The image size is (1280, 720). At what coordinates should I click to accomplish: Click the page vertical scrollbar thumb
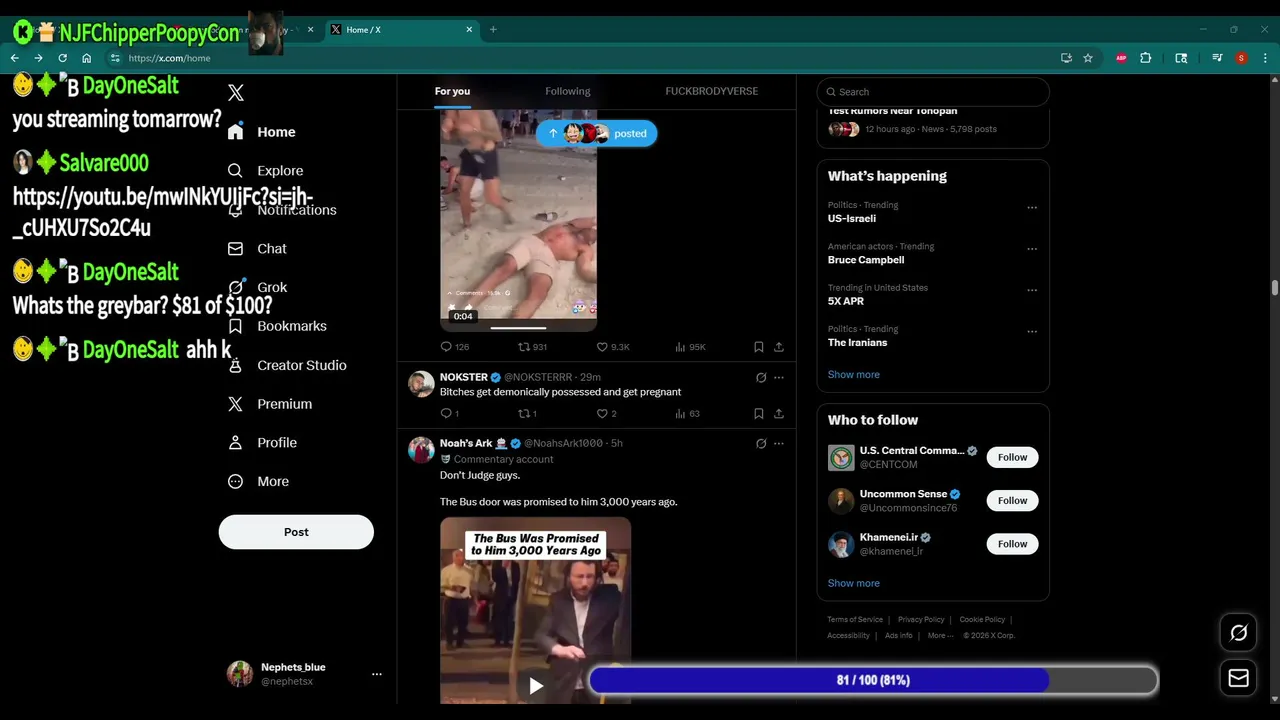point(1275,288)
